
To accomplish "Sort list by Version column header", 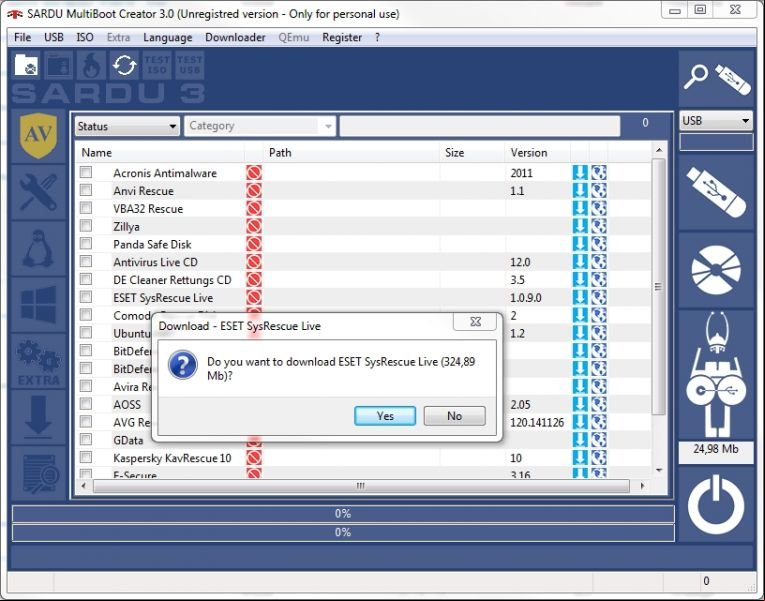I will click(537, 153).
